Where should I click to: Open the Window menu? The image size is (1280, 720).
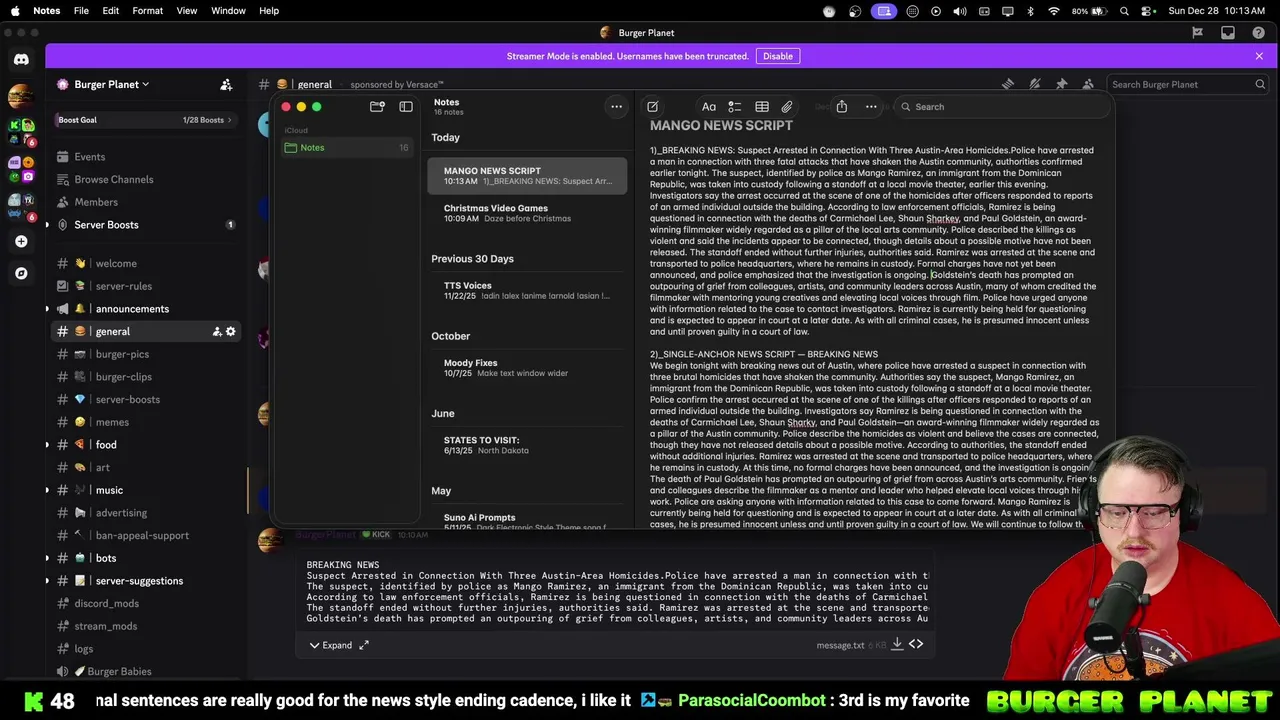(x=228, y=11)
